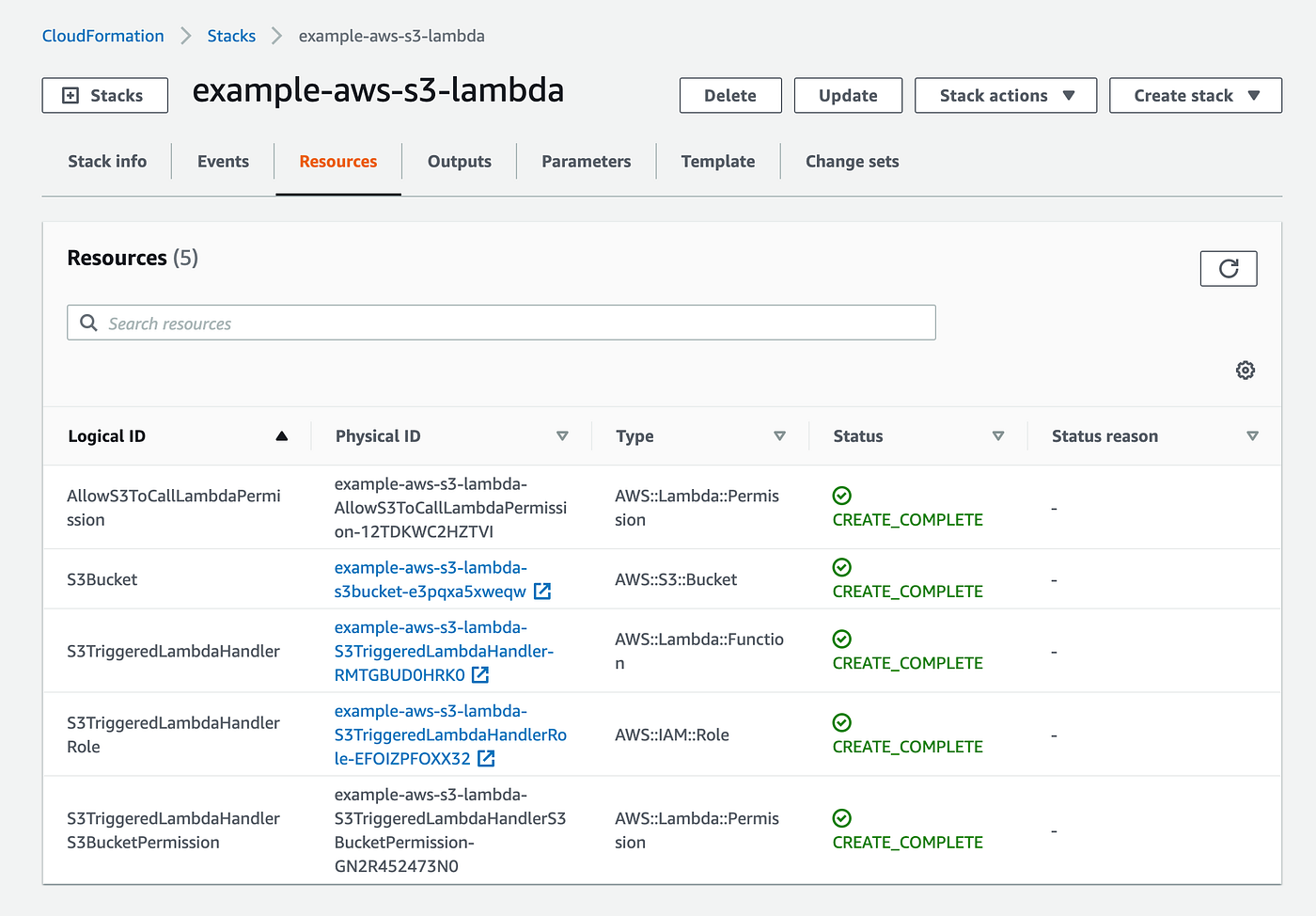Click the search magnifier icon
Screen dimensions: 1316x916
(88, 323)
